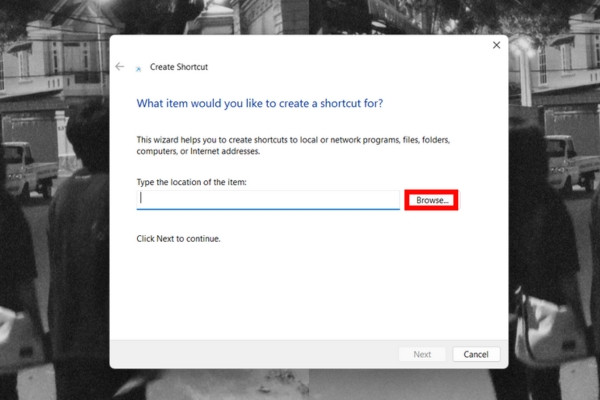The height and width of the screenshot is (400, 600).
Task: Click the Create Shortcut title text
Action: 179,67
